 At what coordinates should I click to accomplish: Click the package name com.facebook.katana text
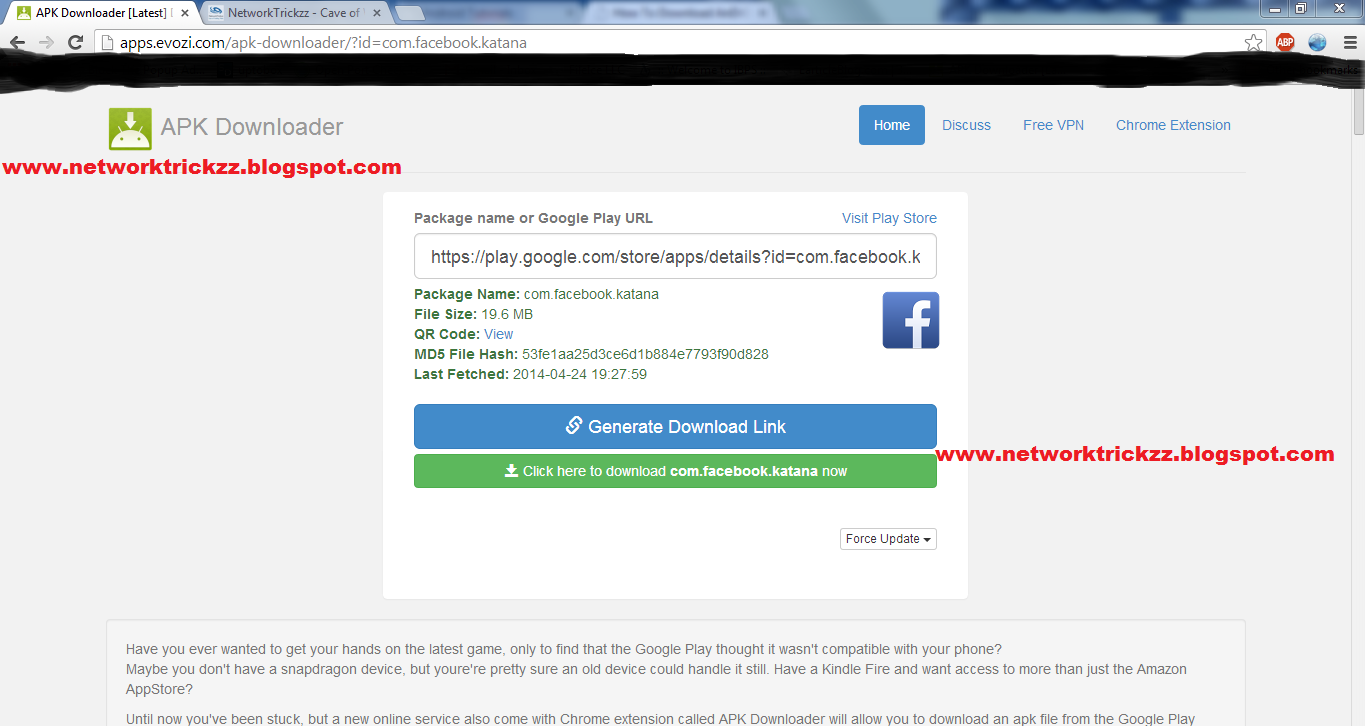(x=591, y=294)
